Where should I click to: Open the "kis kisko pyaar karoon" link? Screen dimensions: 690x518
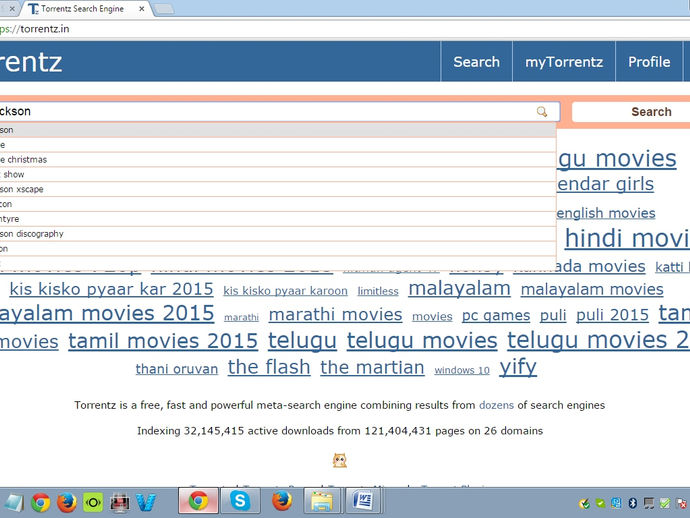click(x=285, y=291)
